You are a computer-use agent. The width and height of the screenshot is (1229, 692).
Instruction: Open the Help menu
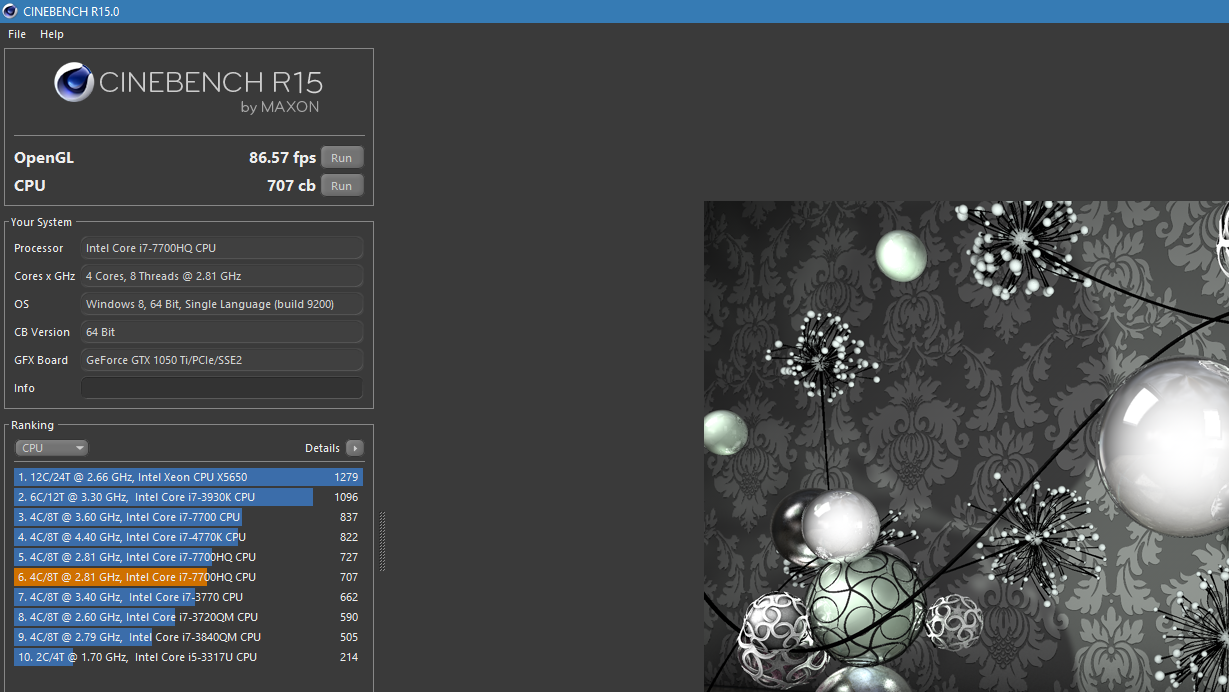(x=52, y=34)
